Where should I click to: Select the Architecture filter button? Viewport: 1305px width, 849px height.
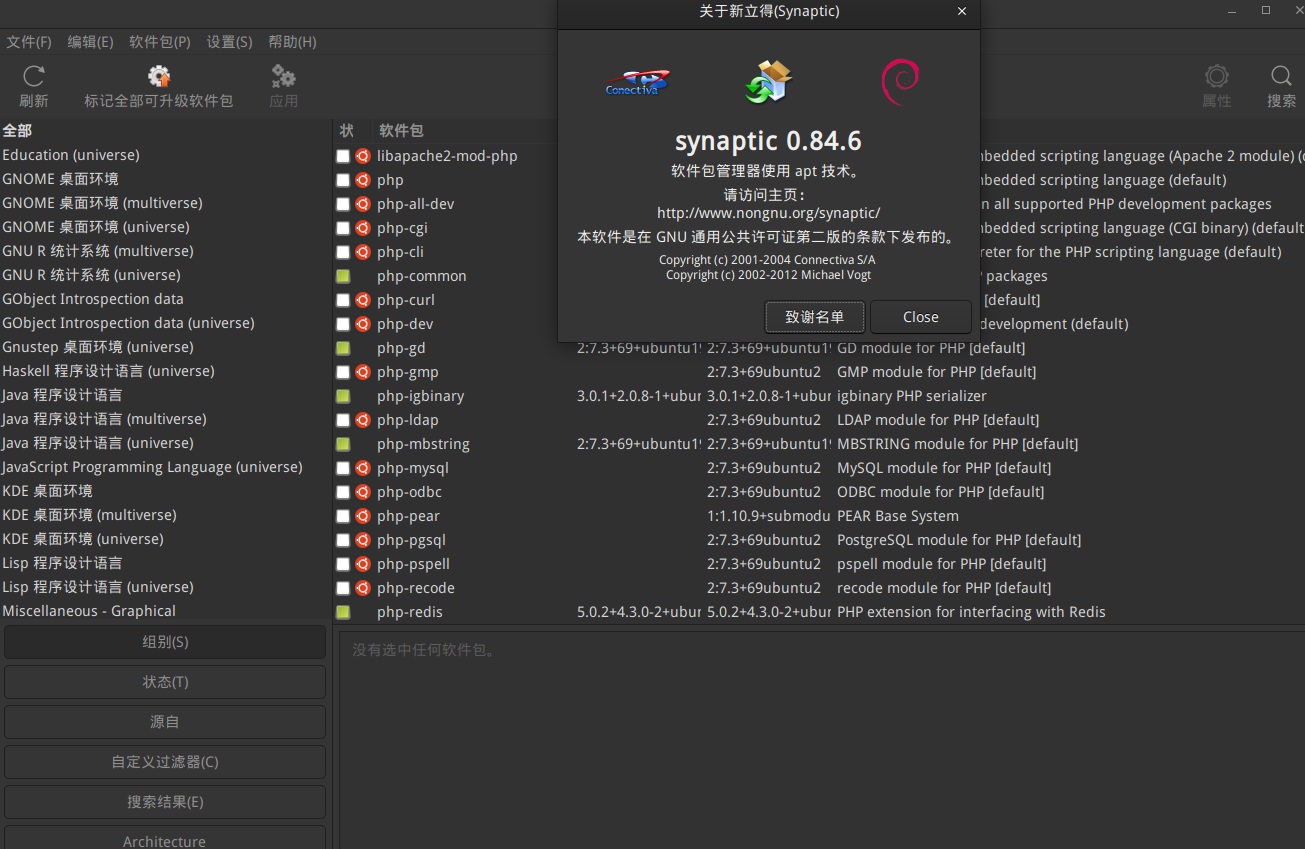coord(165,838)
